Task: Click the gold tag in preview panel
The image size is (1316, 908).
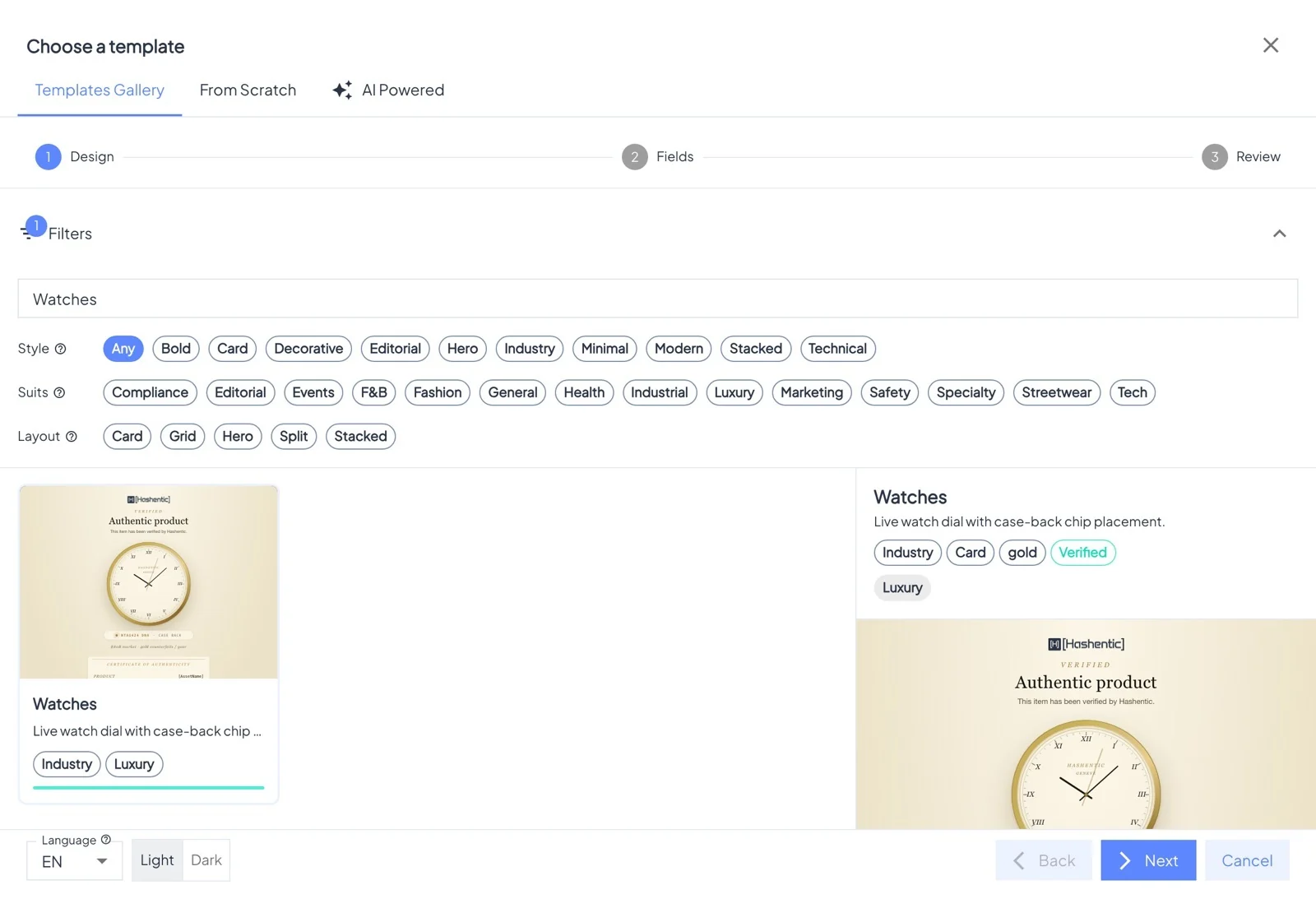Action: point(1022,553)
